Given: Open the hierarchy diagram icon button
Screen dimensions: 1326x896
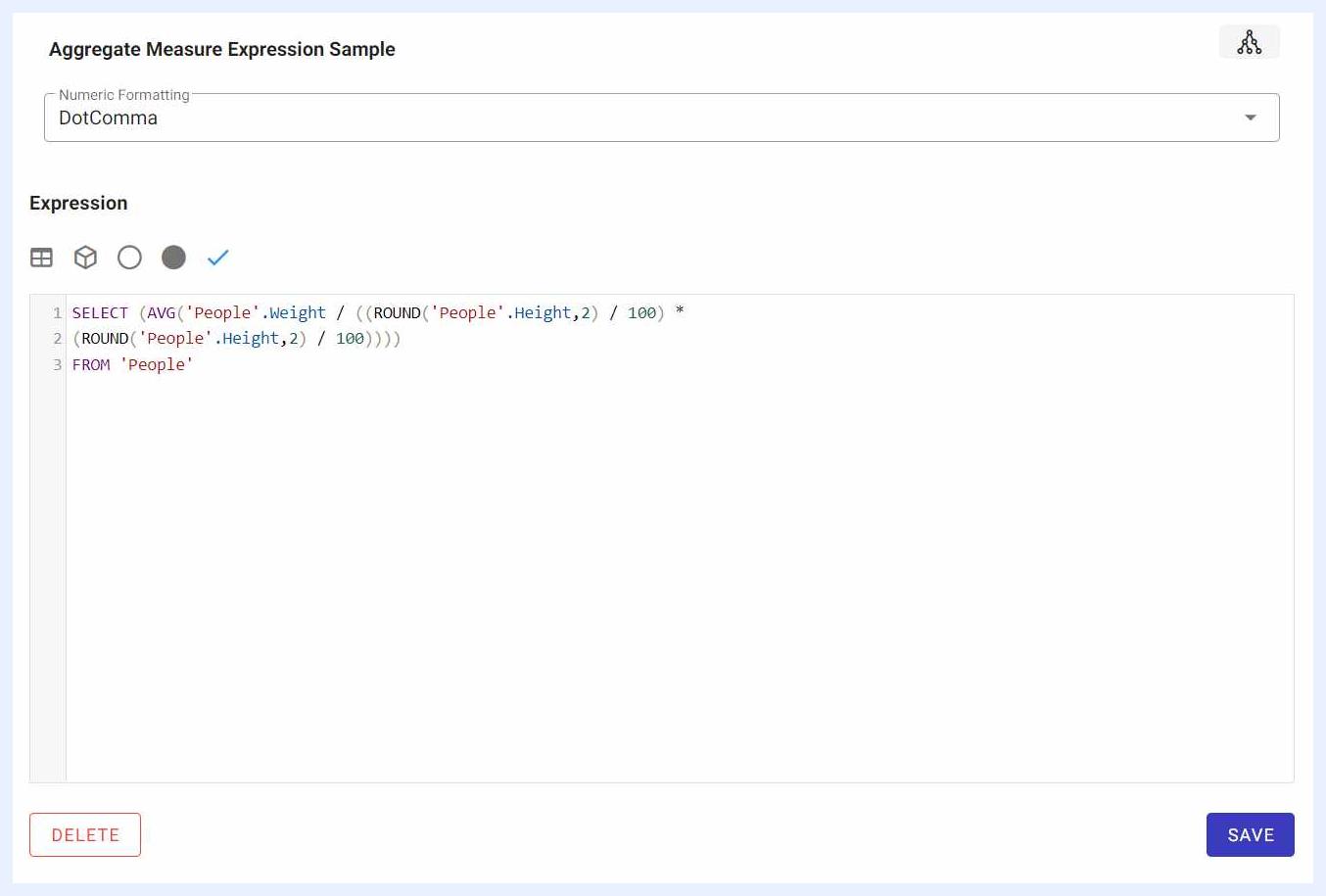Looking at the screenshot, I should pos(1249,42).
